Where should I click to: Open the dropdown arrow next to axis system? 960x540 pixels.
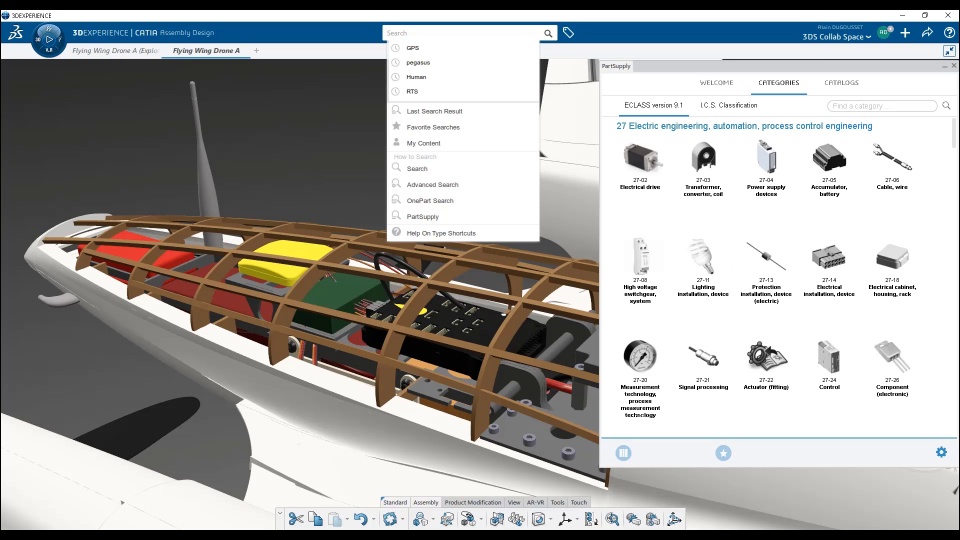(577, 520)
